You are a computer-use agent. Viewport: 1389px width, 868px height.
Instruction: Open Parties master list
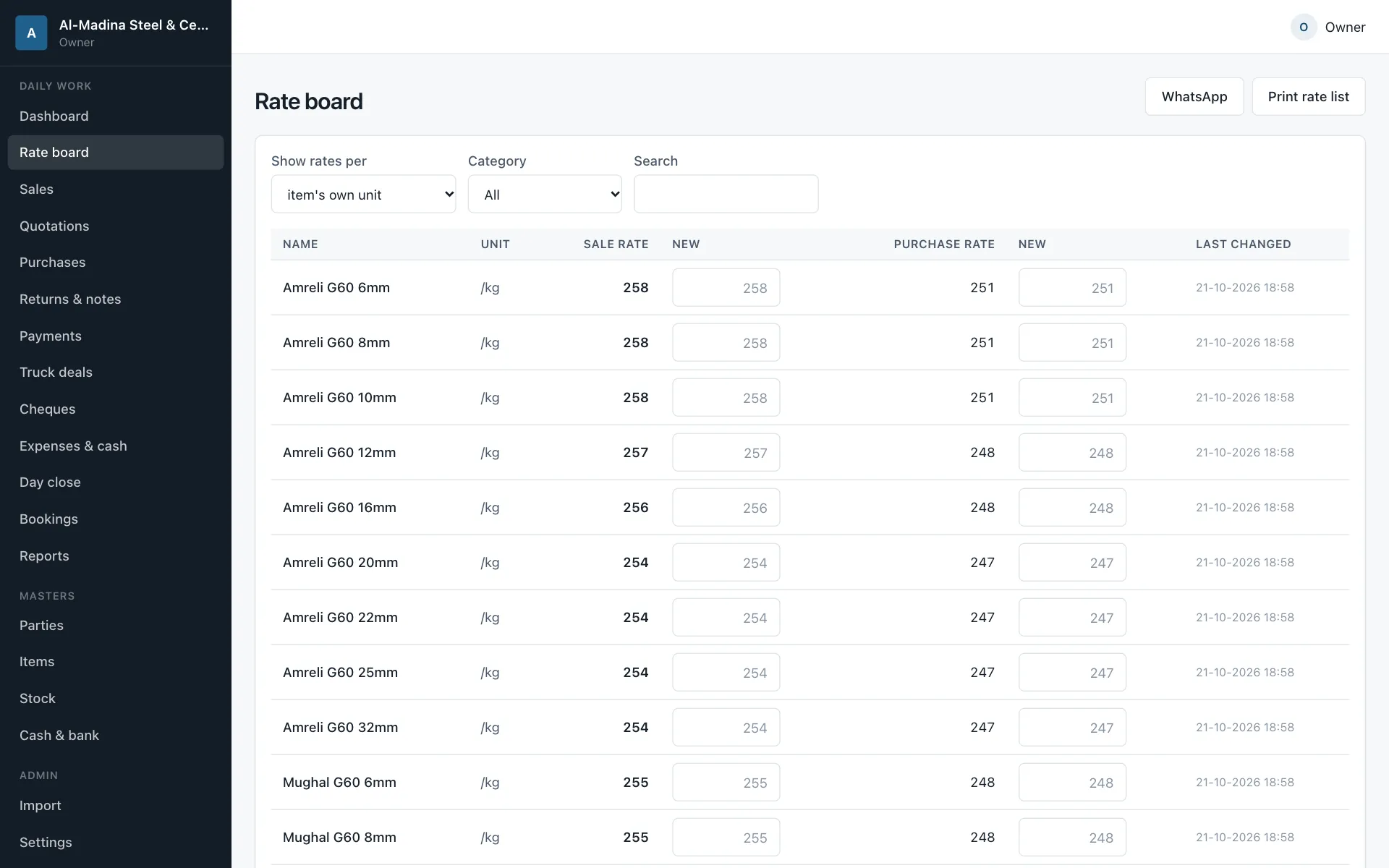[116, 625]
